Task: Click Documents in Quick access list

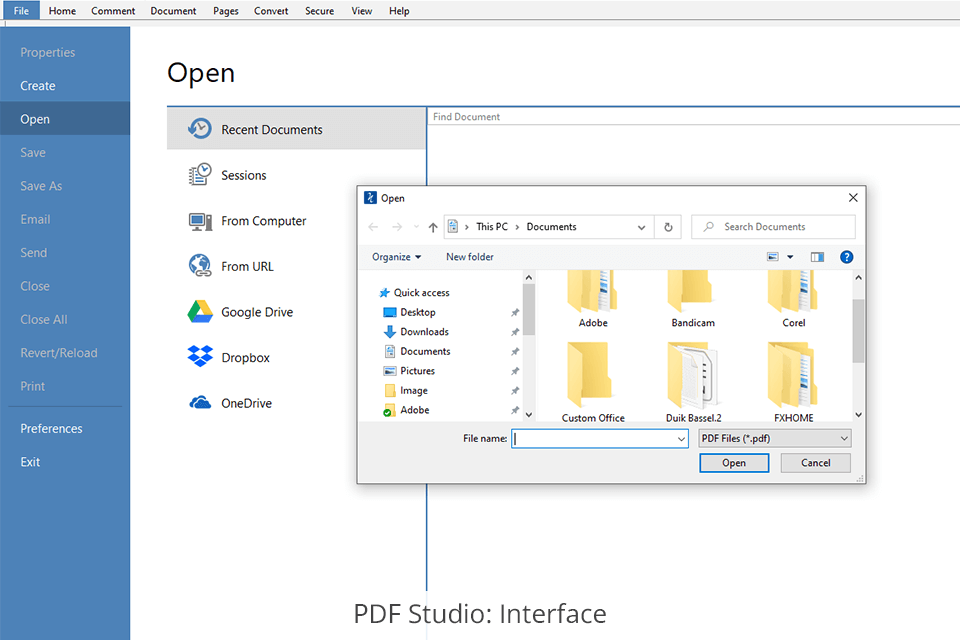Action: 425,351
